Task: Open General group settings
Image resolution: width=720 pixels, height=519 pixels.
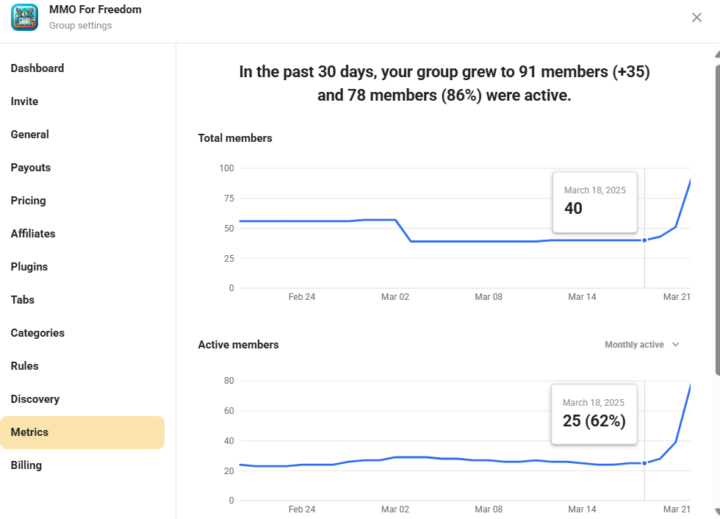Action: click(x=30, y=135)
